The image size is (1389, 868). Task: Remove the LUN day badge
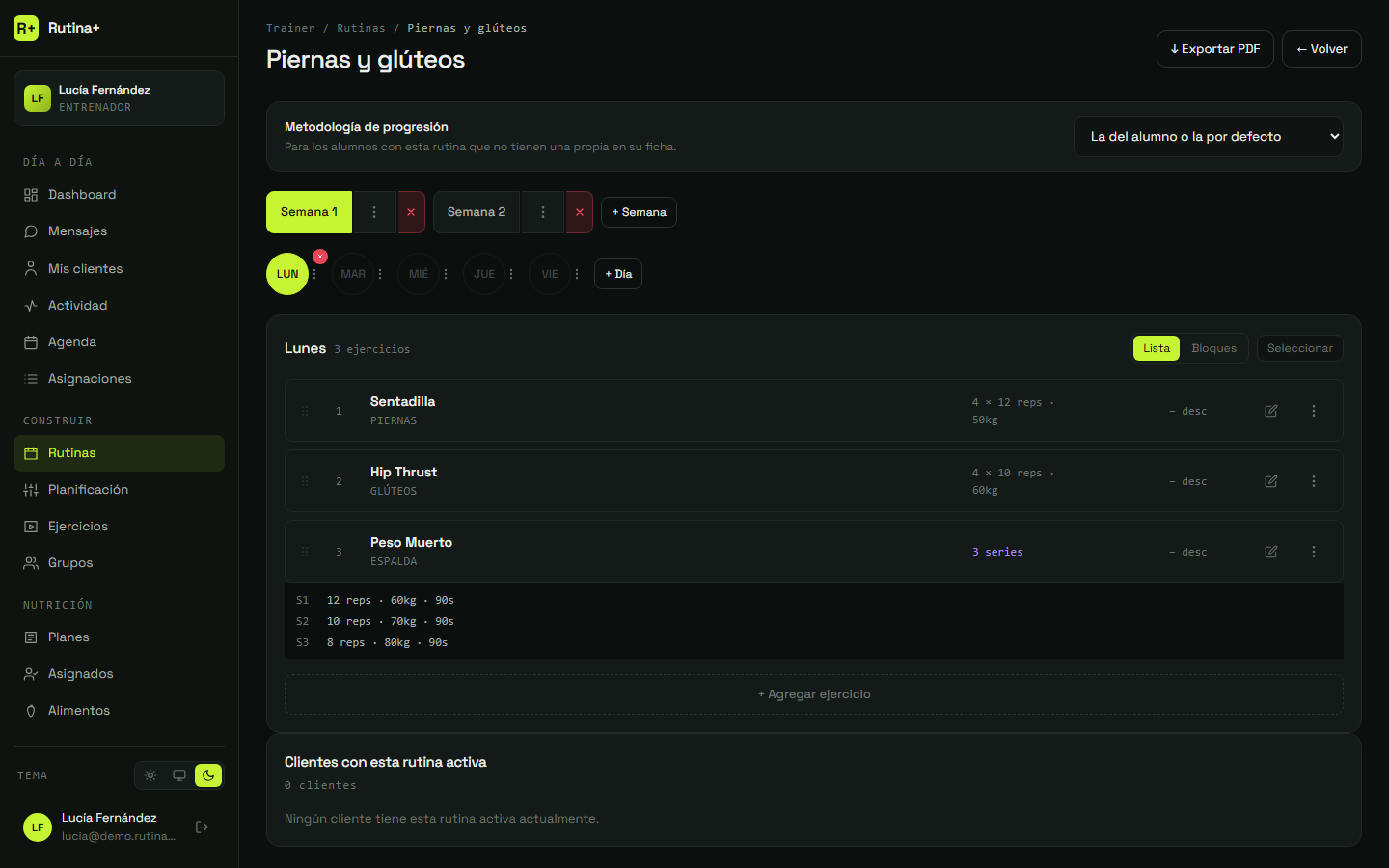(x=320, y=257)
